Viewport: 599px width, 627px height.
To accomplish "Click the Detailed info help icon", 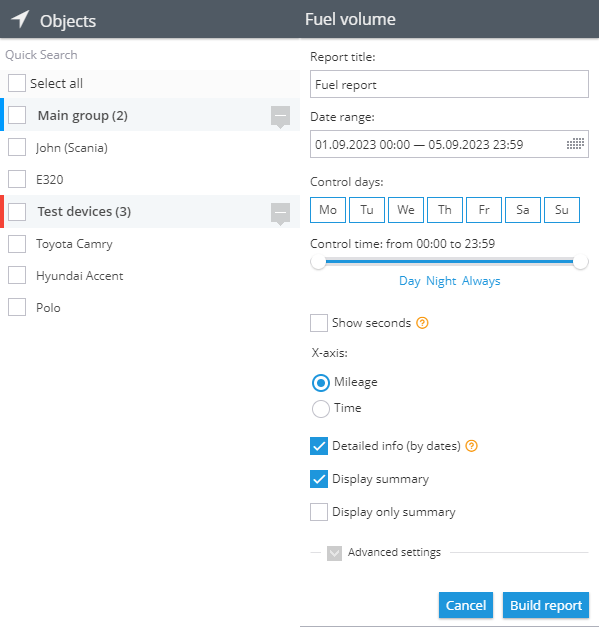I will point(472,446).
